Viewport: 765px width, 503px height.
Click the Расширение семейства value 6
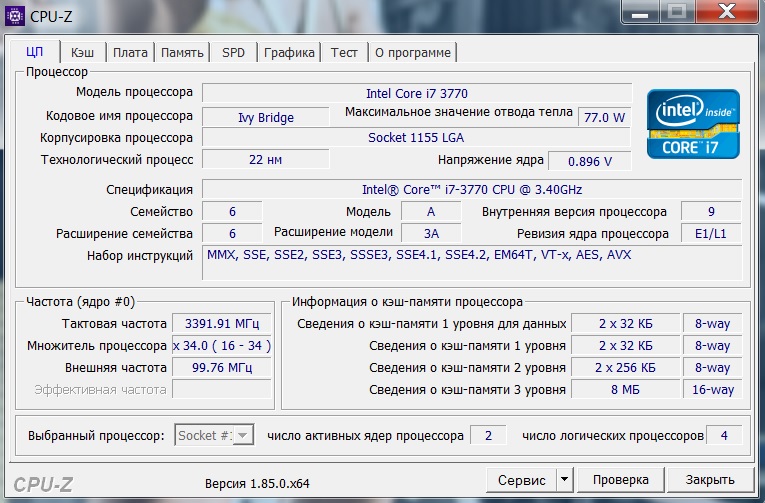[232, 233]
